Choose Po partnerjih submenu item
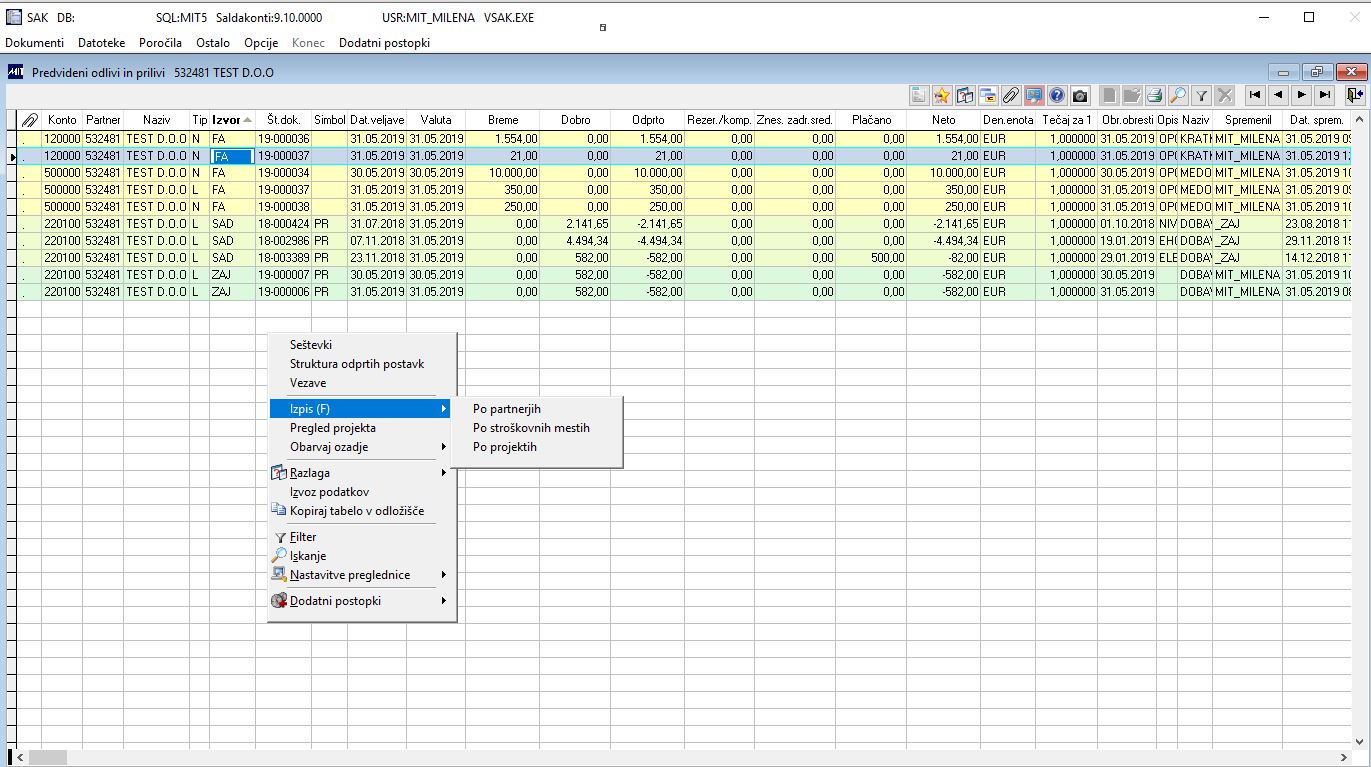 (537, 409)
